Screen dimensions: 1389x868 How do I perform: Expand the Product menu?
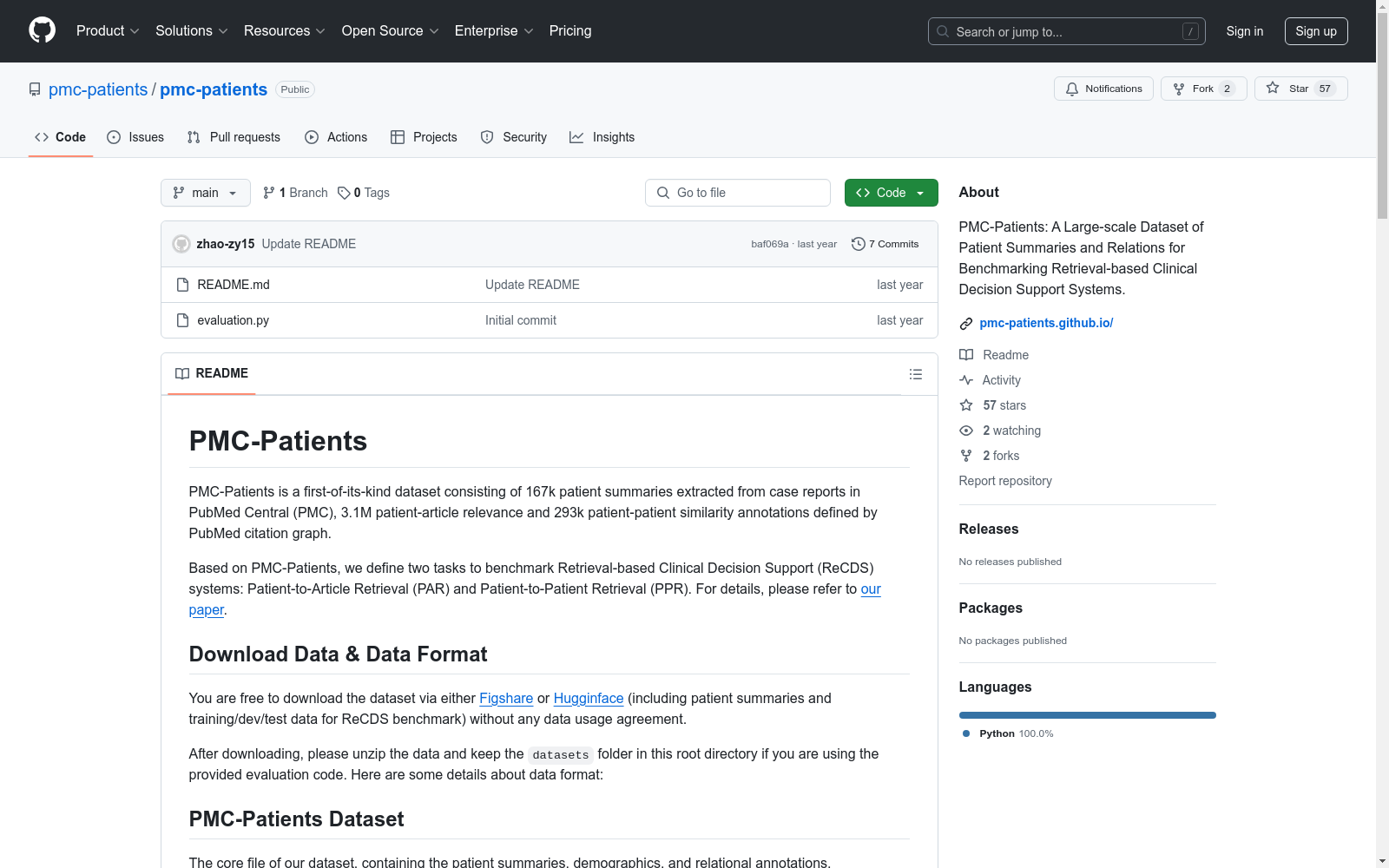(x=108, y=31)
